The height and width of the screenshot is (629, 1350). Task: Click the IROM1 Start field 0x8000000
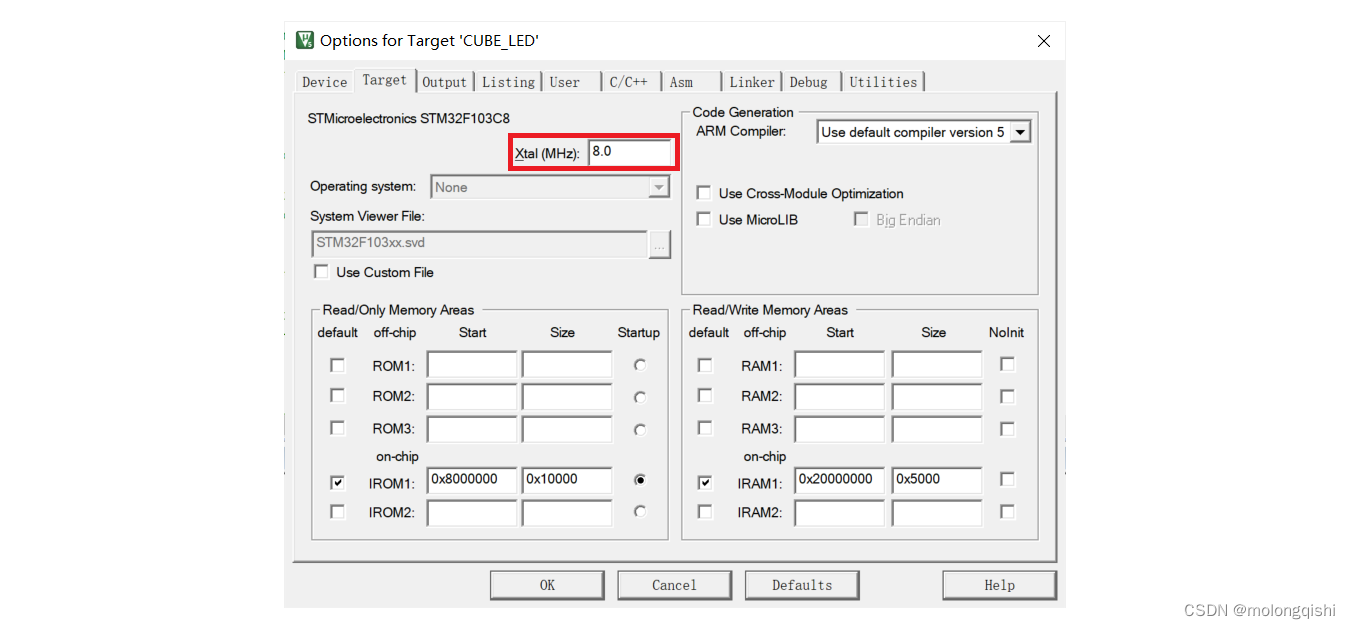pyautogui.click(x=472, y=480)
